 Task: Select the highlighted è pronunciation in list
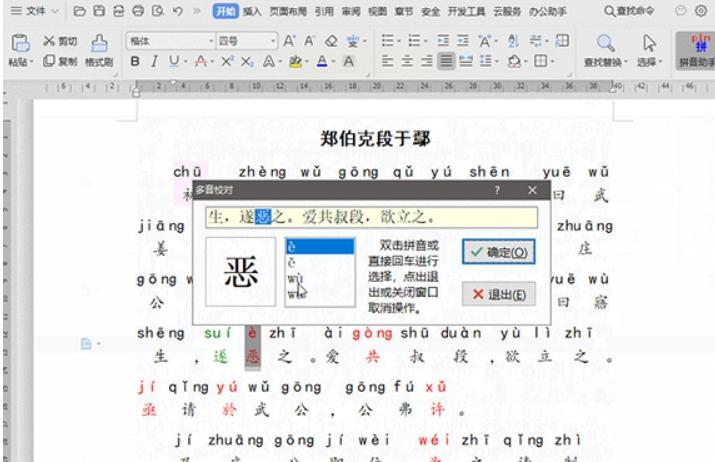point(320,247)
